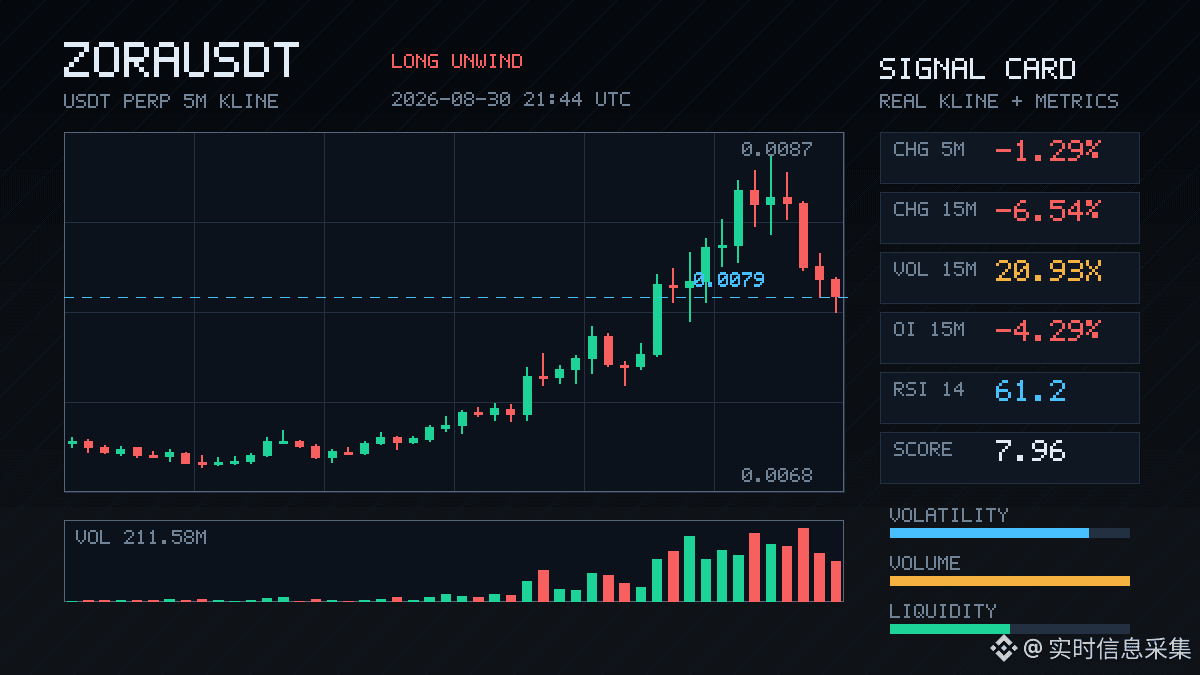Screen dimensions: 1200x675
Task: Click the 2026-08-30 21:44 UTC timestamp
Action: (511, 99)
